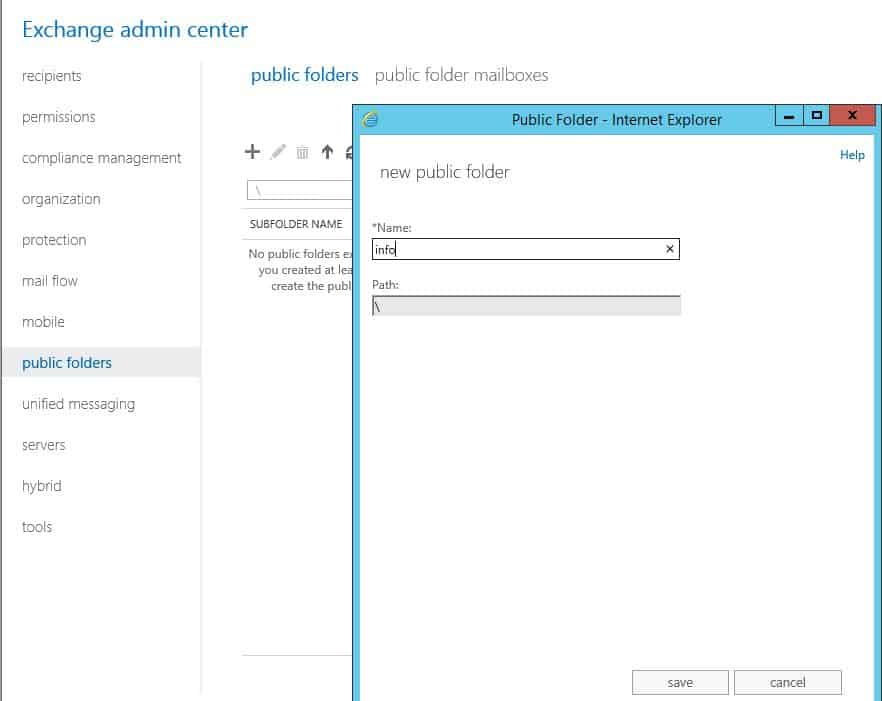Click the up arrow parent folder icon
The image size is (882, 701).
(327, 152)
